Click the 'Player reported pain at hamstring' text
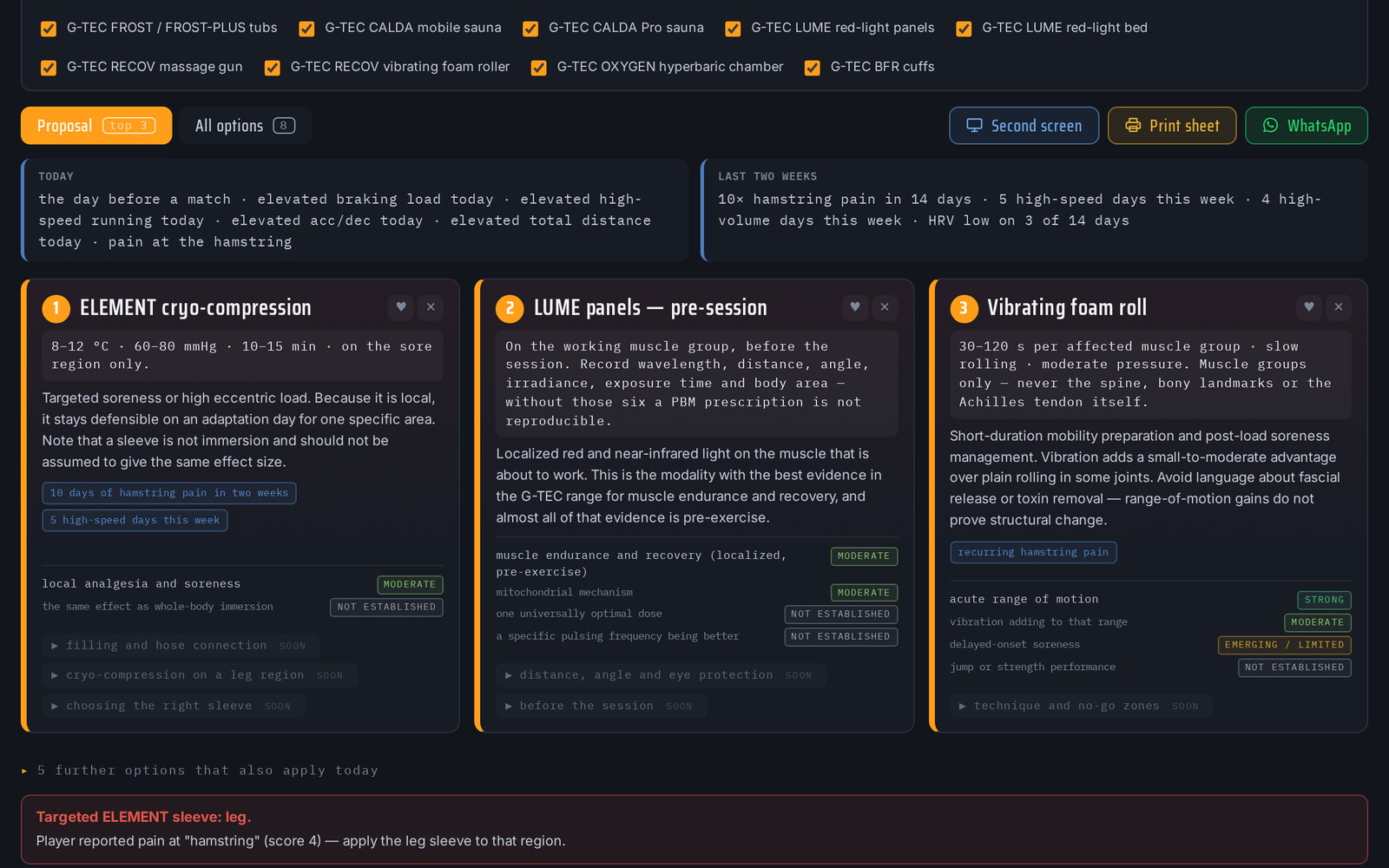This screenshot has width=1389, height=868. [300, 840]
